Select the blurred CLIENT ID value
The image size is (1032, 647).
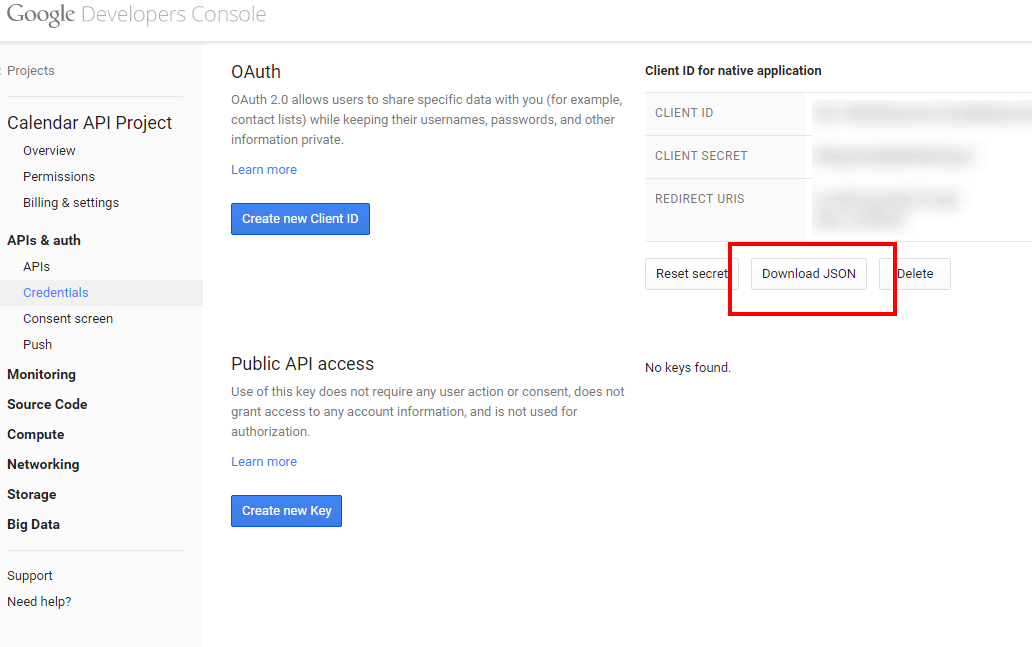(x=921, y=114)
